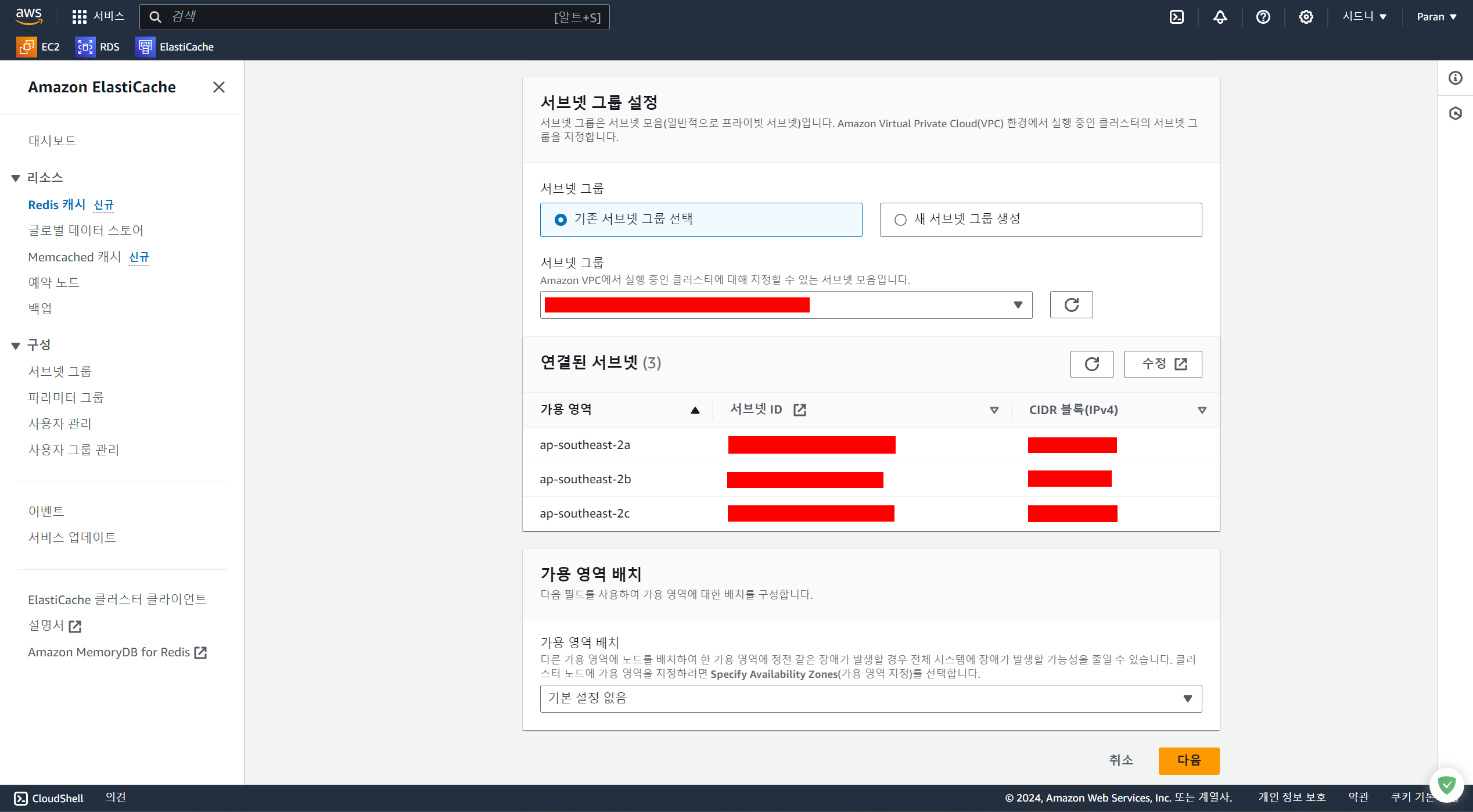The width and height of the screenshot is (1473, 812).
Task: Open the services grid menu
Action: tap(79, 17)
